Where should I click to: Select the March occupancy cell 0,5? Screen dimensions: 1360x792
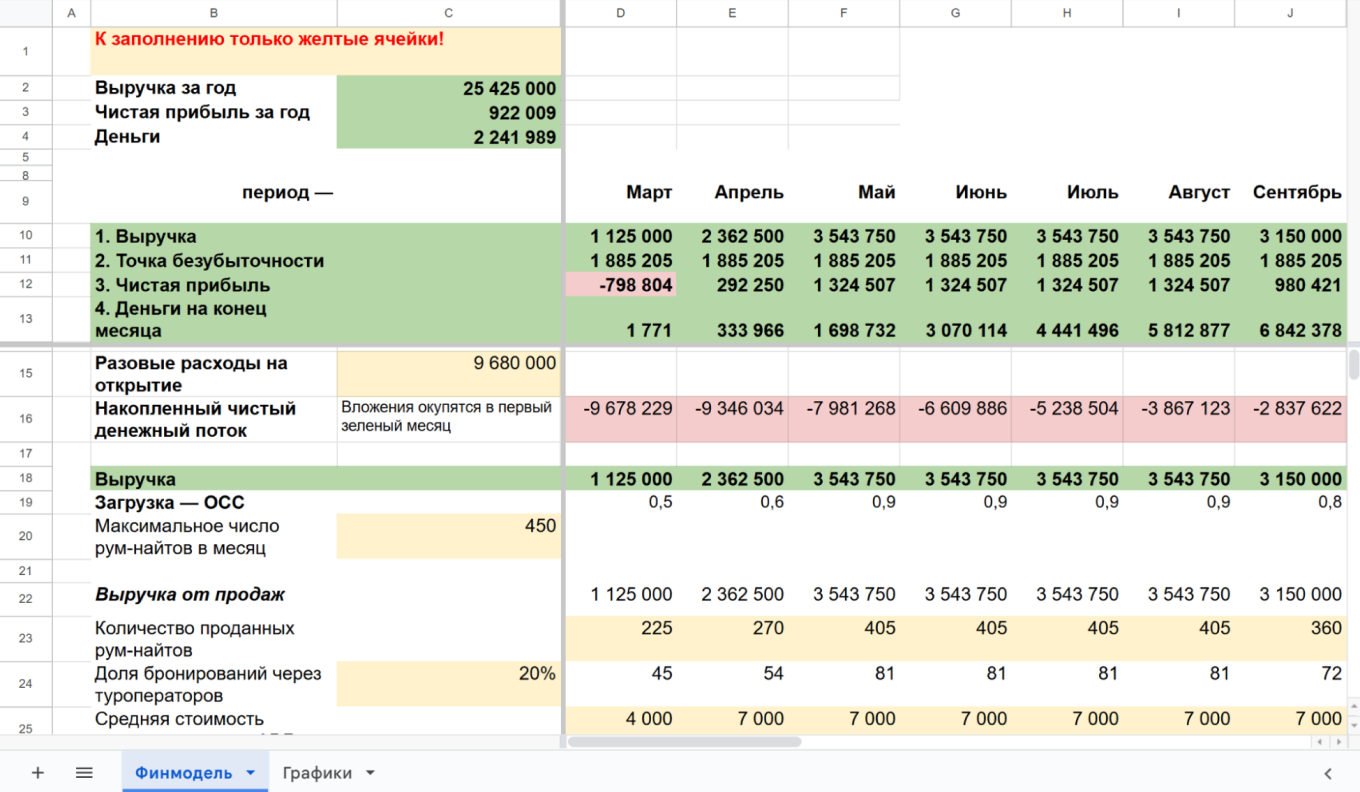(621, 503)
